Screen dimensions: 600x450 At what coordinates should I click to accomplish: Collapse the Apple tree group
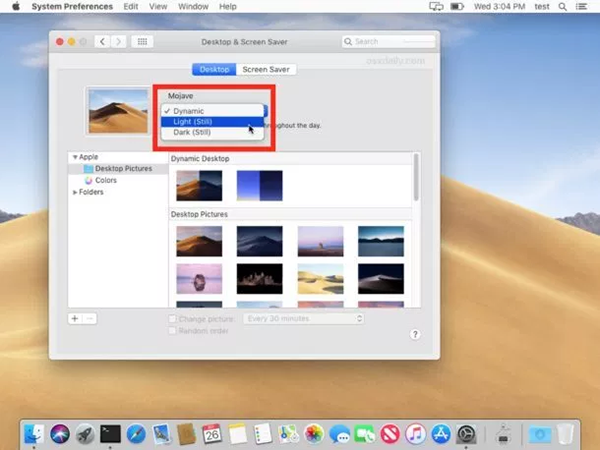point(75,157)
